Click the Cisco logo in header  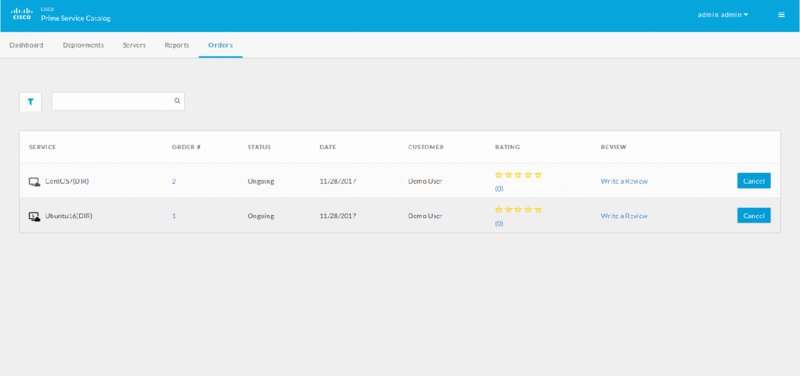pos(21,14)
